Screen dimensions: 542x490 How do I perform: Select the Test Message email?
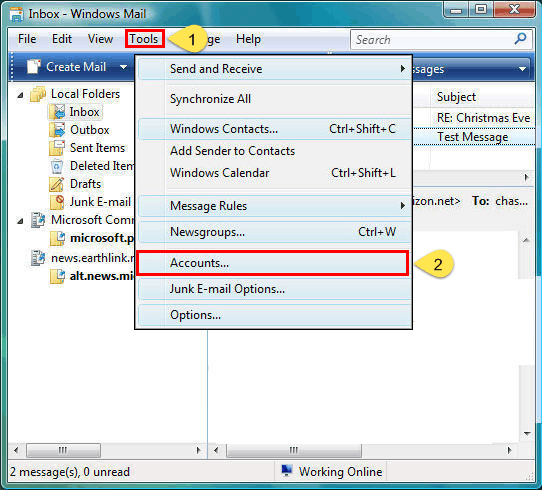tap(473, 137)
